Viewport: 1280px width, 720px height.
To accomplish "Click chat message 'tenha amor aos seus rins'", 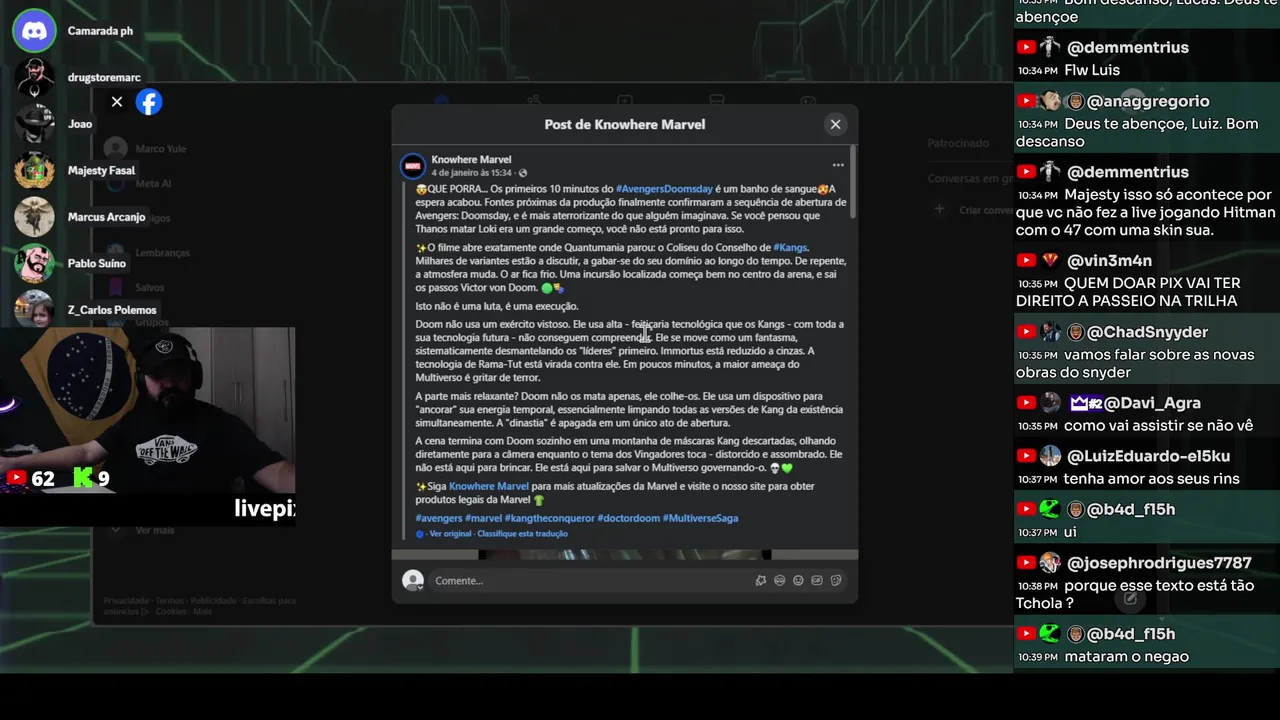I will coord(1151,478).
